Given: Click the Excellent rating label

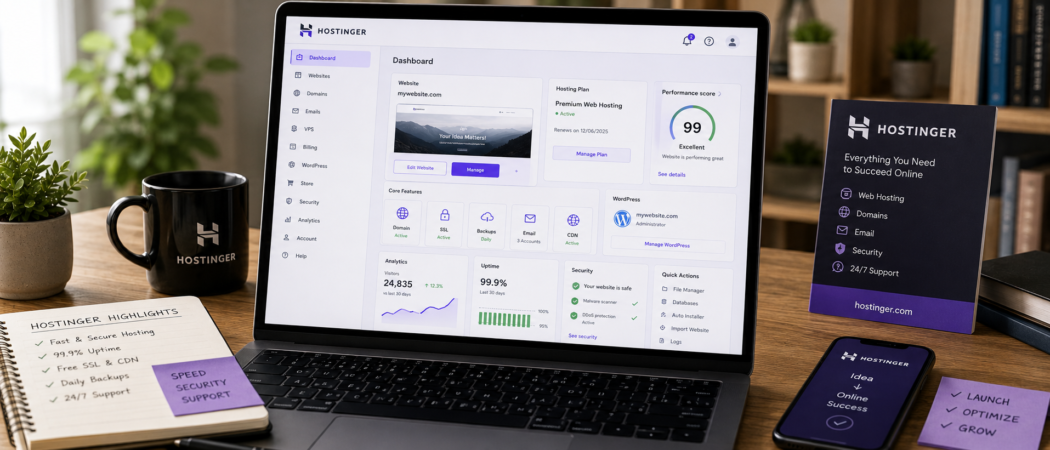Looking at the screenshot, I should tap(692, 146).
